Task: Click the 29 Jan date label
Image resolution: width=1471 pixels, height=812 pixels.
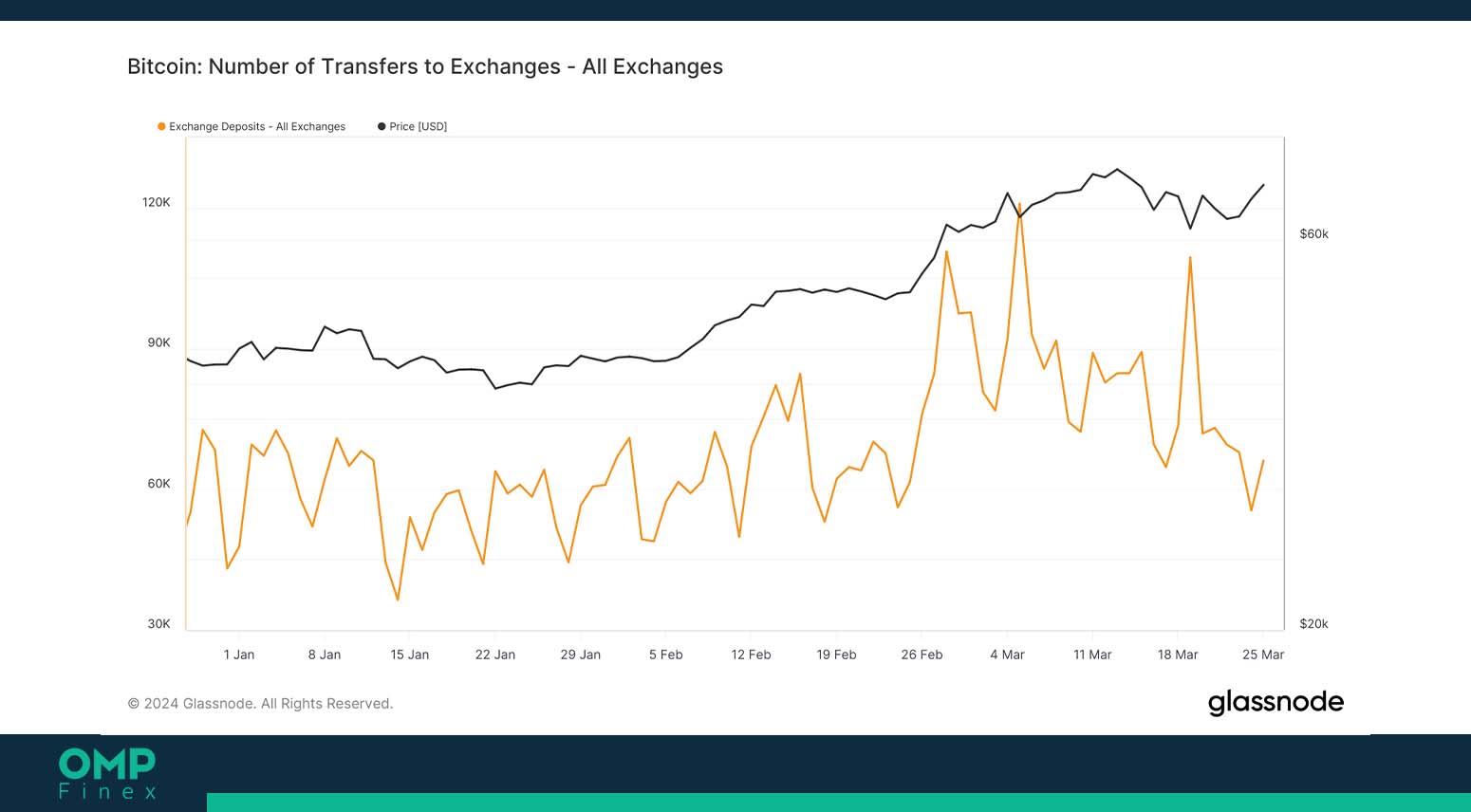Action: click(x=581, y=655)
